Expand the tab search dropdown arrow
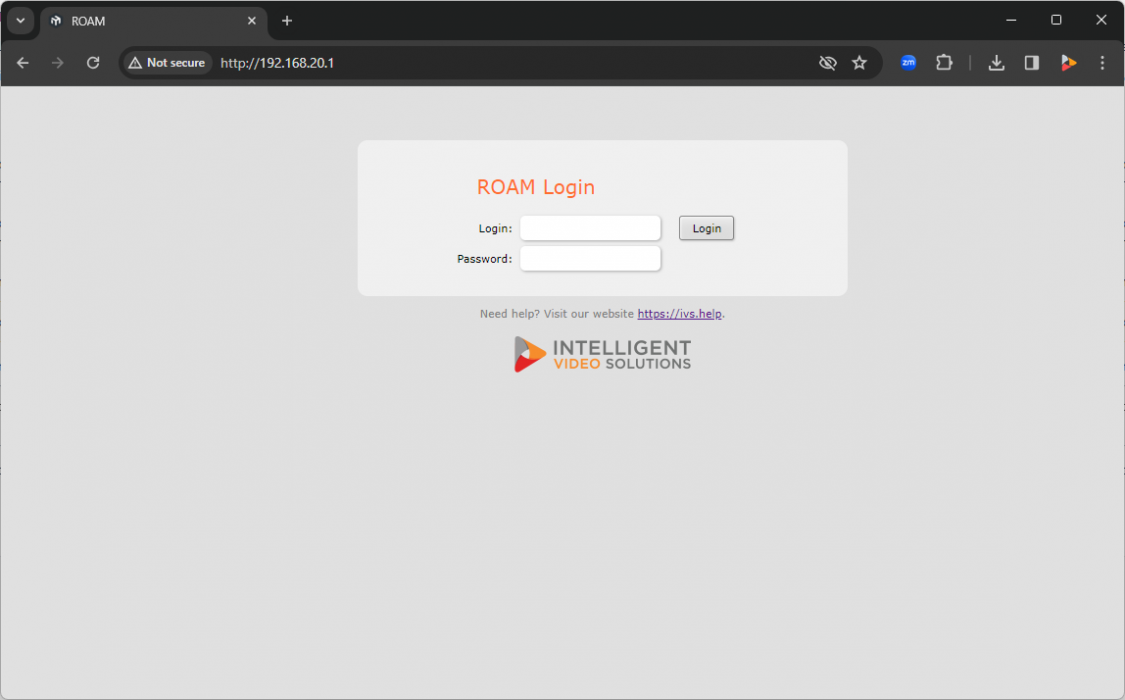This screenshot has width=1125, height=700. (x=20, y=21)
